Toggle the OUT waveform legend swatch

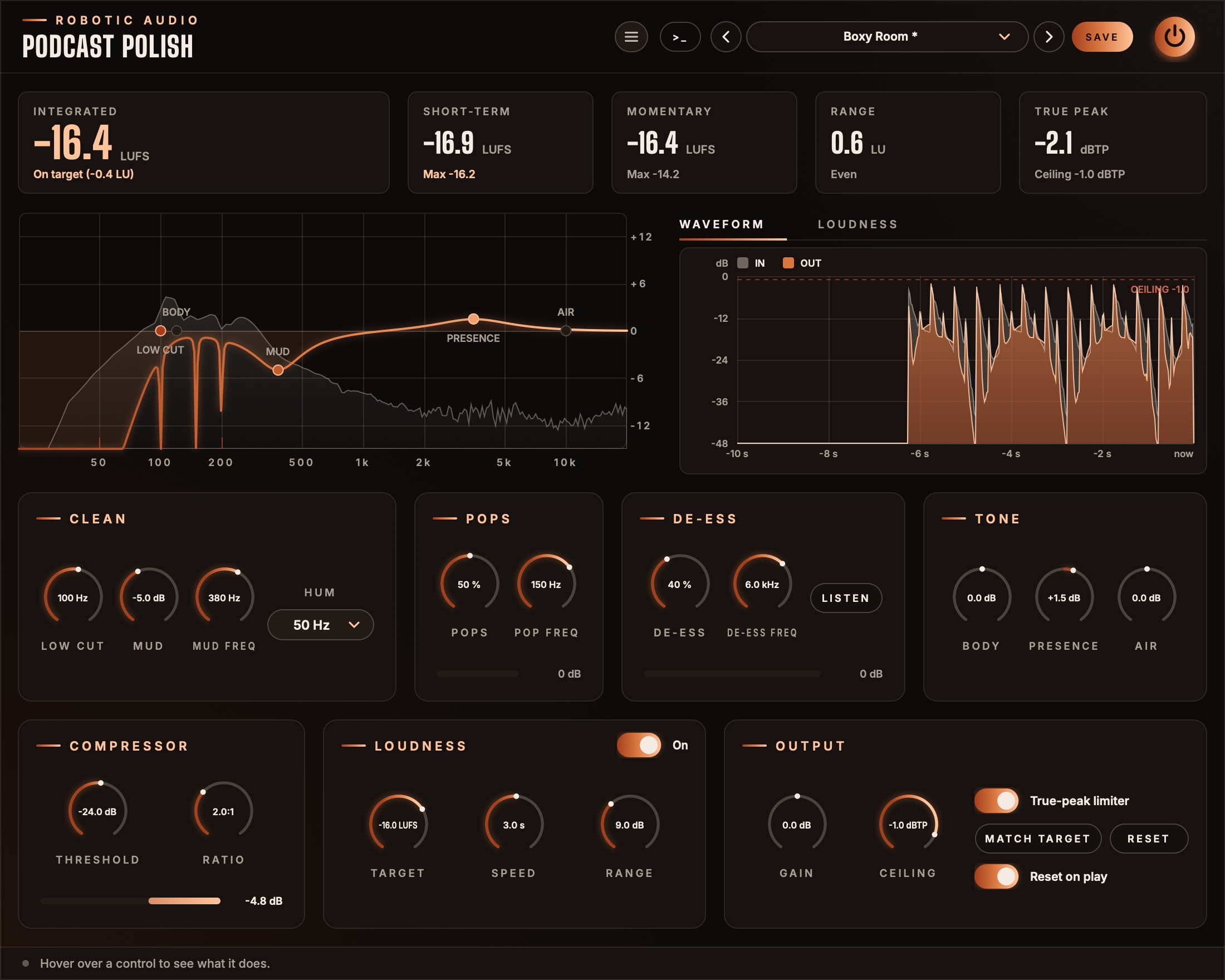pyautogui.click(x=788, y=263)
